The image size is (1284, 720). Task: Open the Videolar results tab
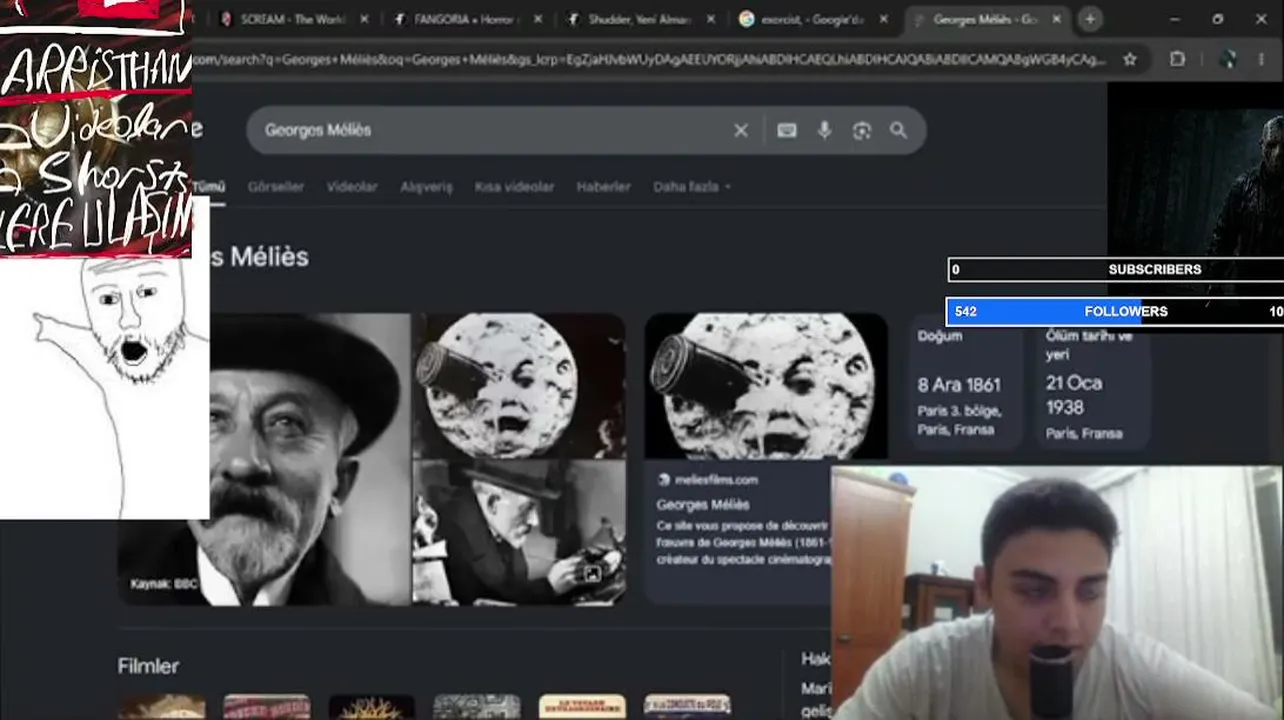point(352,187)
